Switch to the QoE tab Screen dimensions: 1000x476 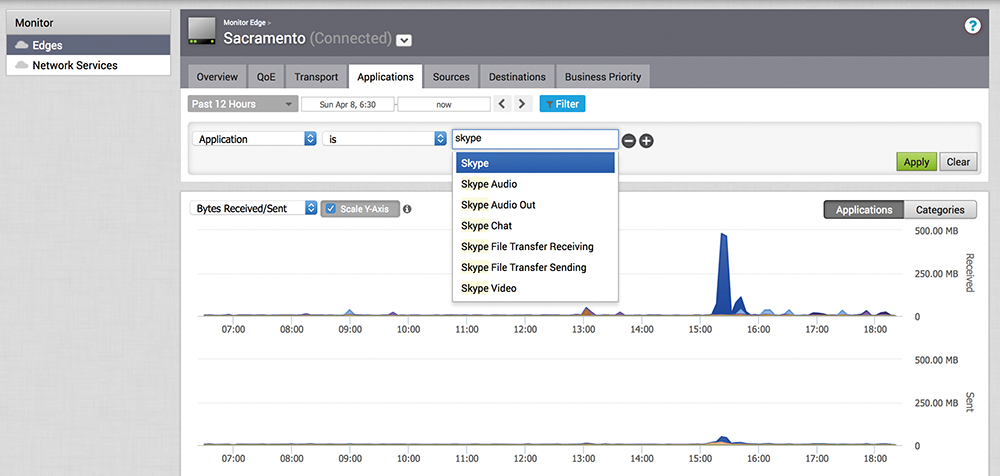pyautogui.click(x=266, y=77)
